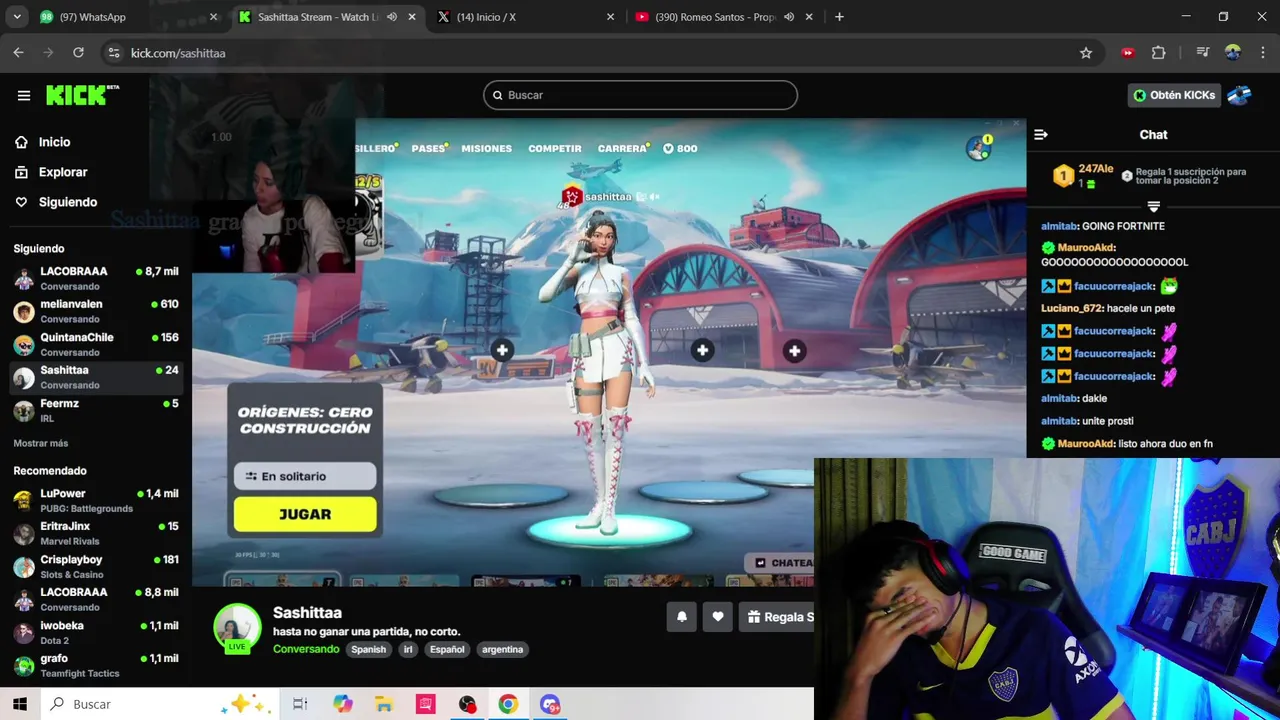
Task: Open EritraJinx Marvel Rivals channel
Action: tap(96, 533)
